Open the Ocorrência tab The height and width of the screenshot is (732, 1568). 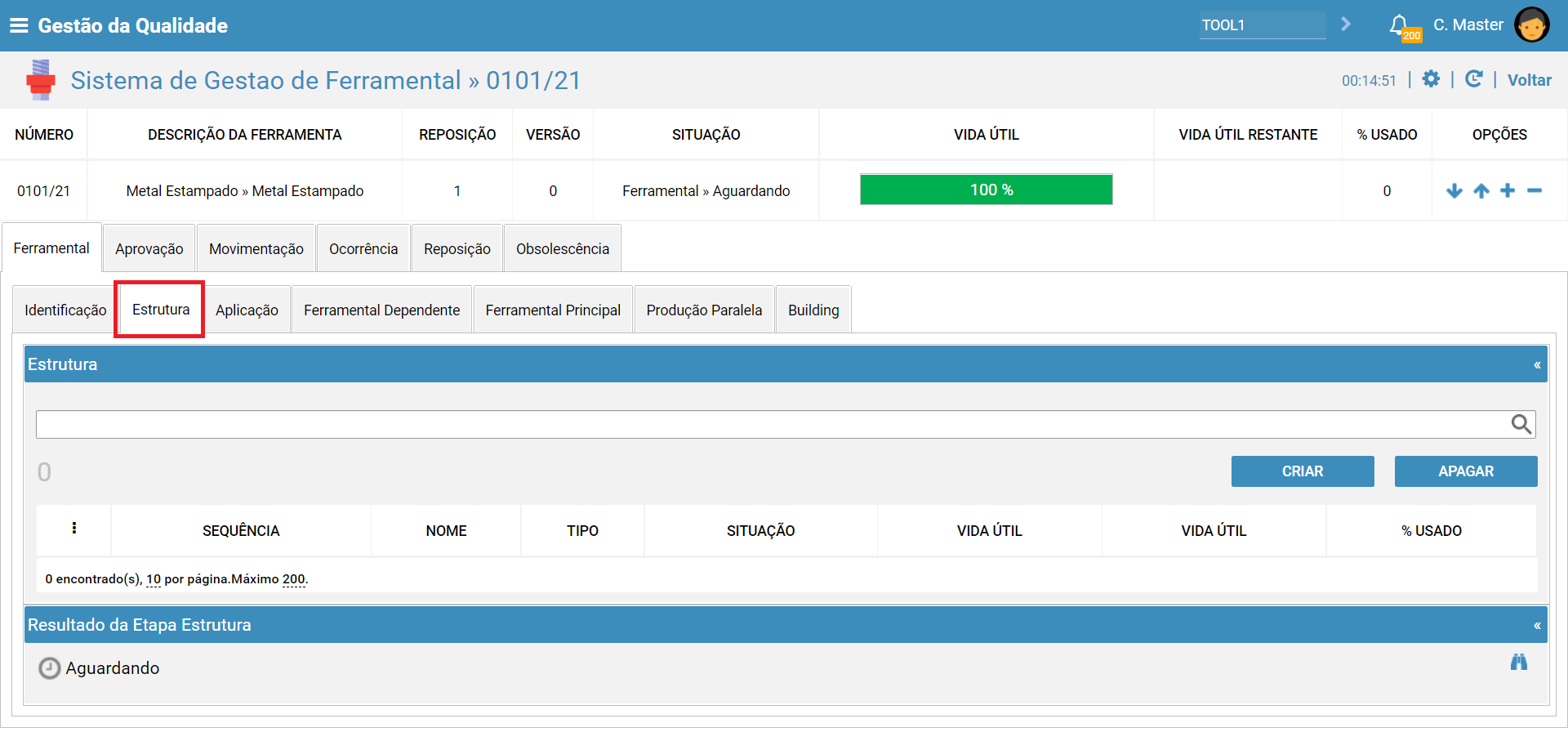coord(363,249)
